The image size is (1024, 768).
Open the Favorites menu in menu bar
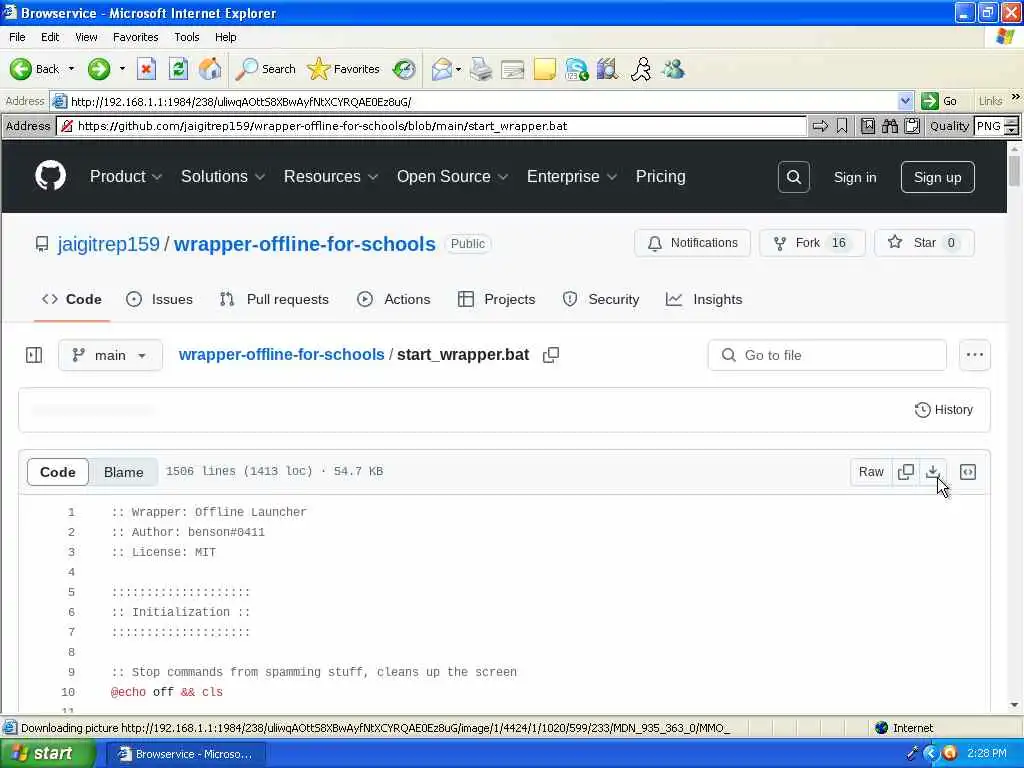pyautogui.click(x=135, y=37)
